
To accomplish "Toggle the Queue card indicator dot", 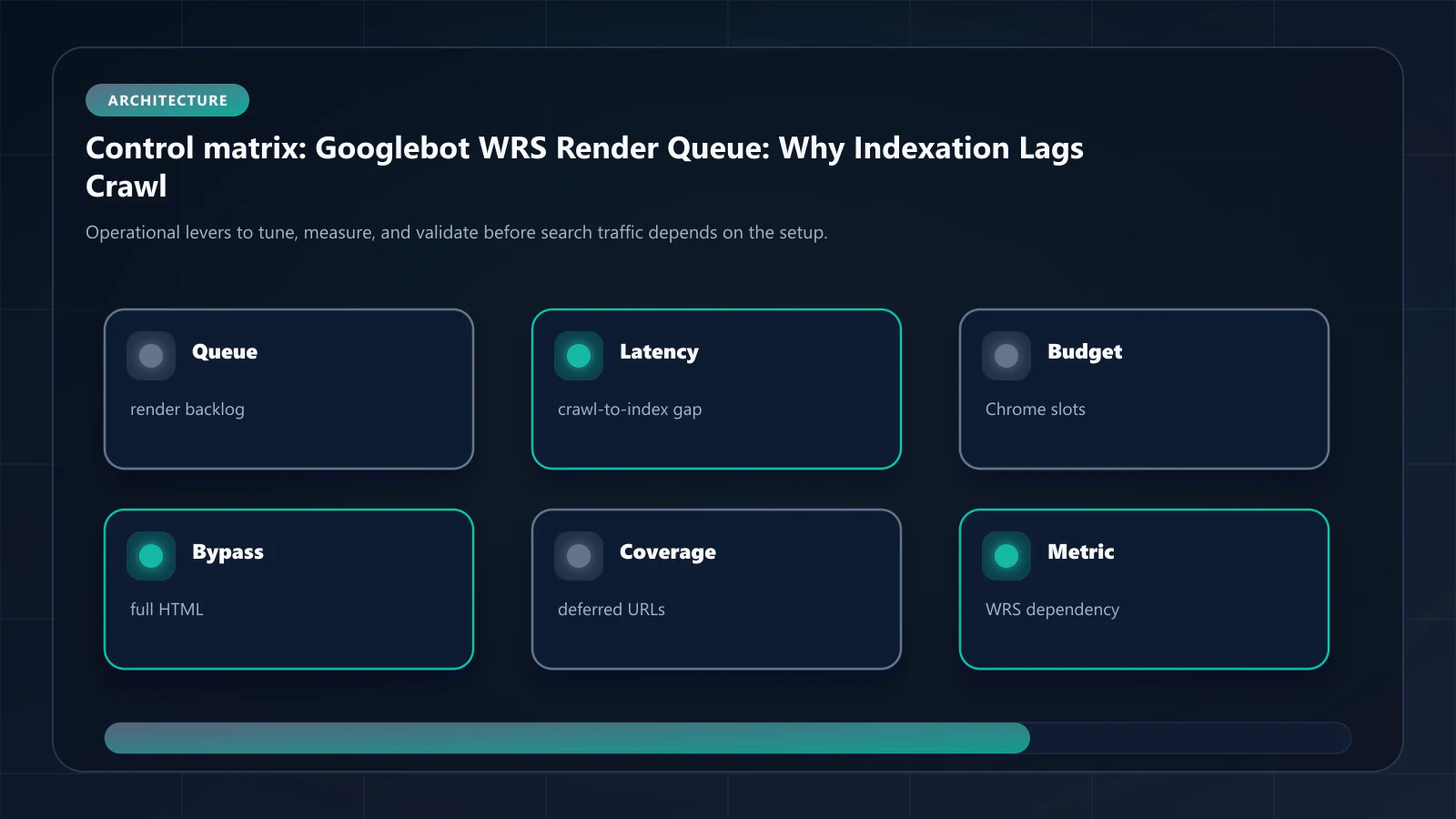I will coord(151,356).
